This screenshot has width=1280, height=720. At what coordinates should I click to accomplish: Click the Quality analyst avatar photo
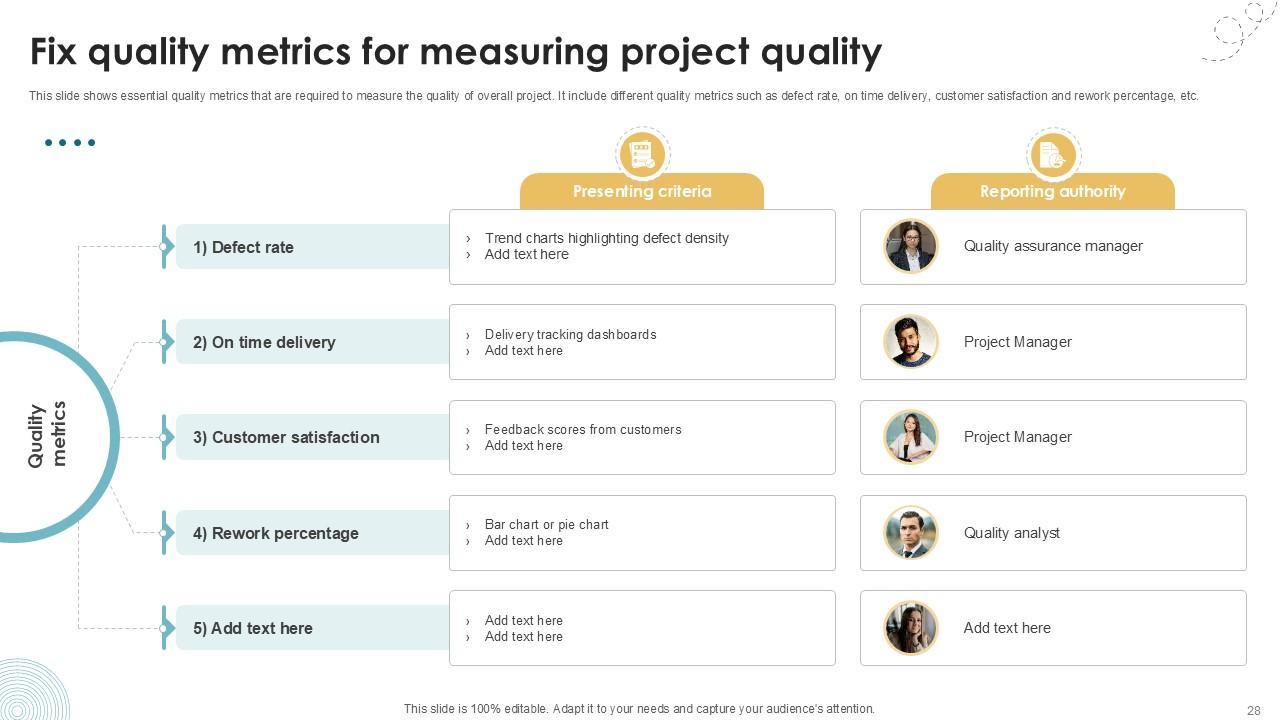[910, 533]
